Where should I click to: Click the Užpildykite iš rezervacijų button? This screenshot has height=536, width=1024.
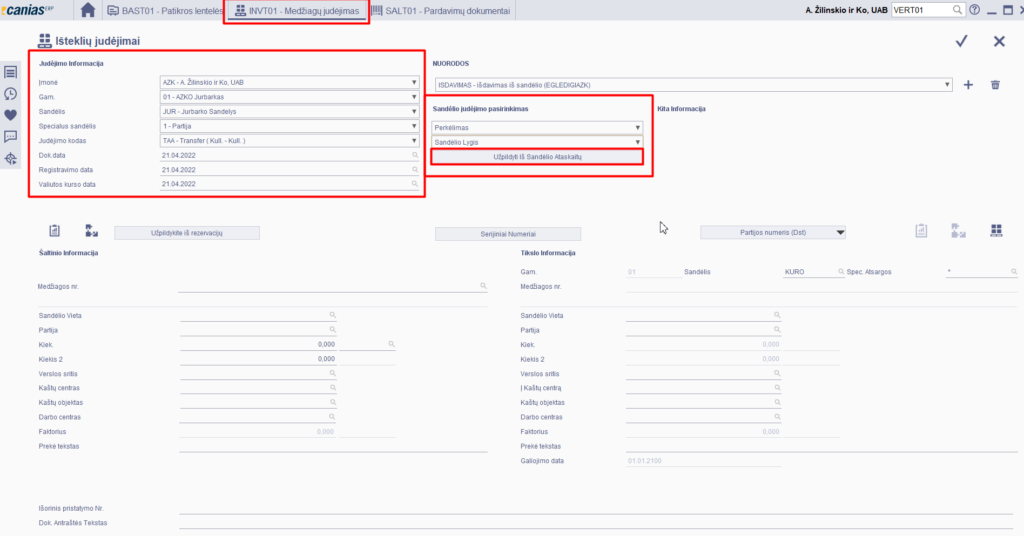187,233
